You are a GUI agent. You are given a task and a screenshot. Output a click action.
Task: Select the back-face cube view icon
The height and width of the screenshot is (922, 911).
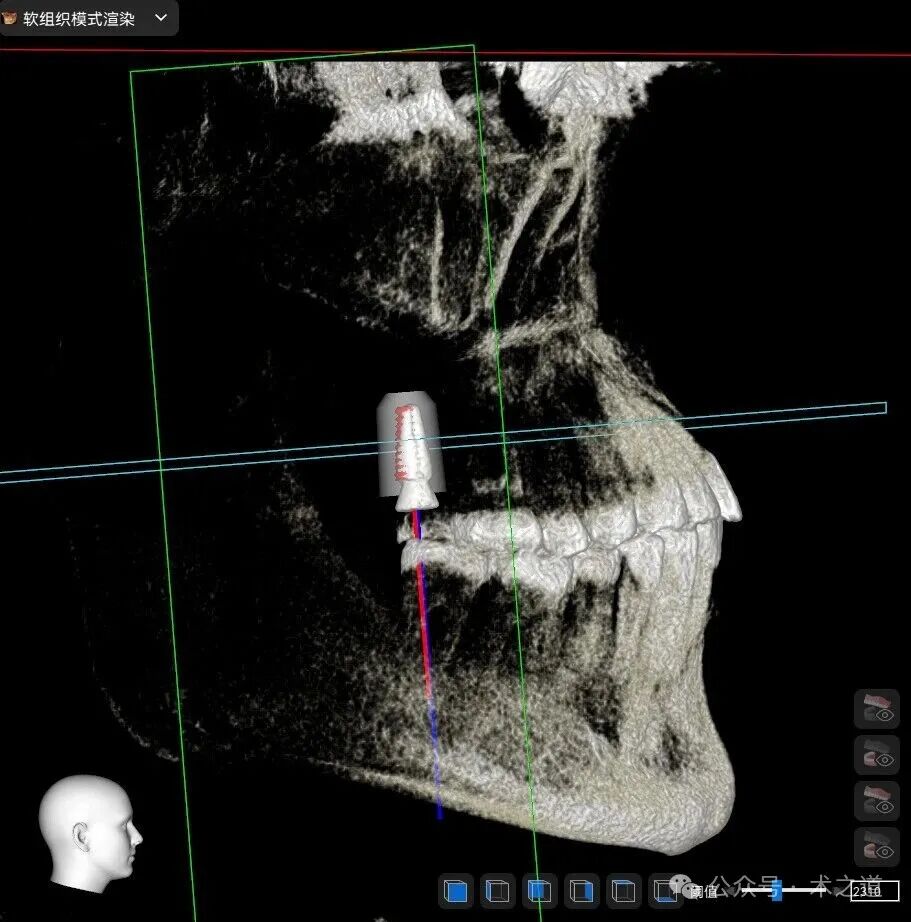[x=539, y=891]
